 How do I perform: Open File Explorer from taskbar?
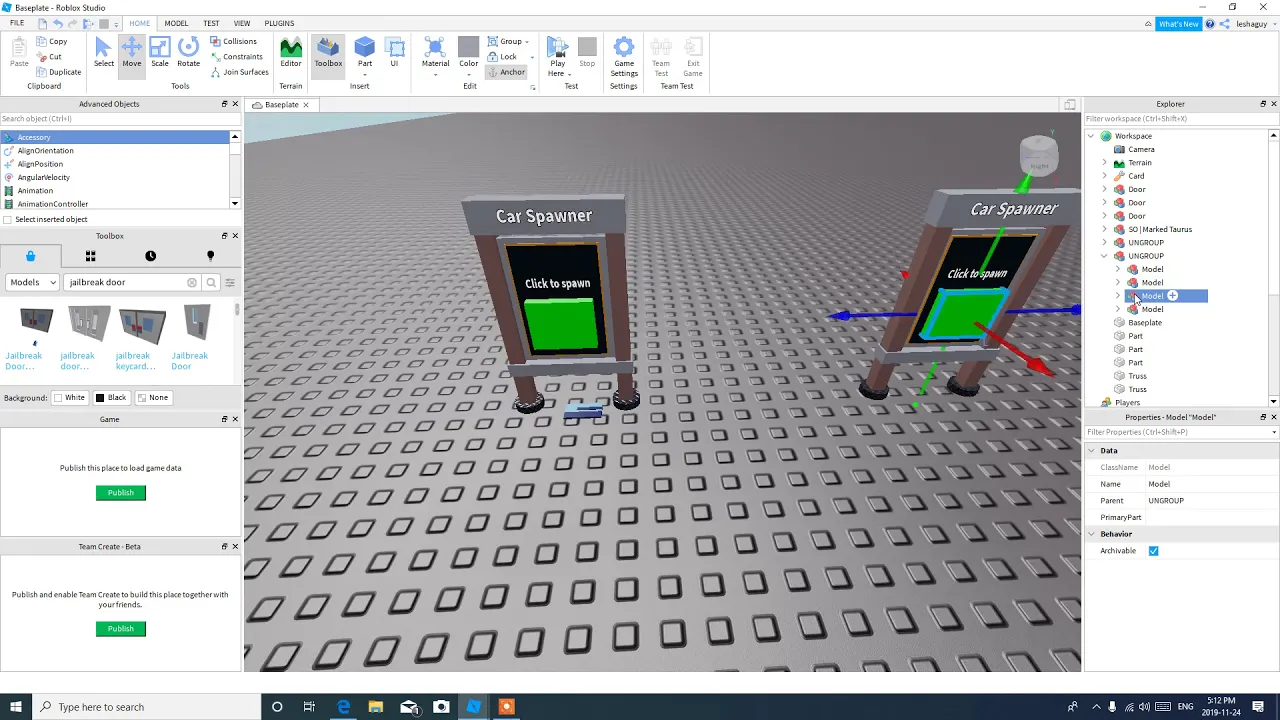click(x=375, y=707)
